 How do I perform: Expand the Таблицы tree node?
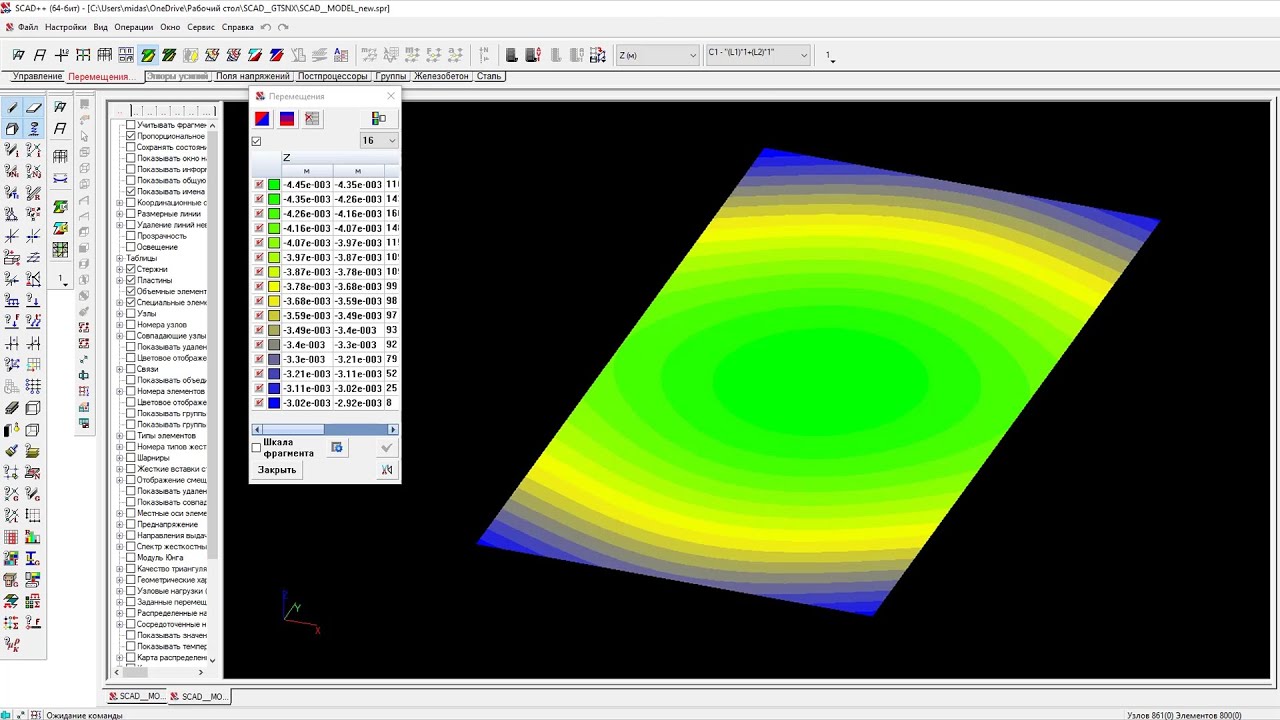(x=119, y=258)
